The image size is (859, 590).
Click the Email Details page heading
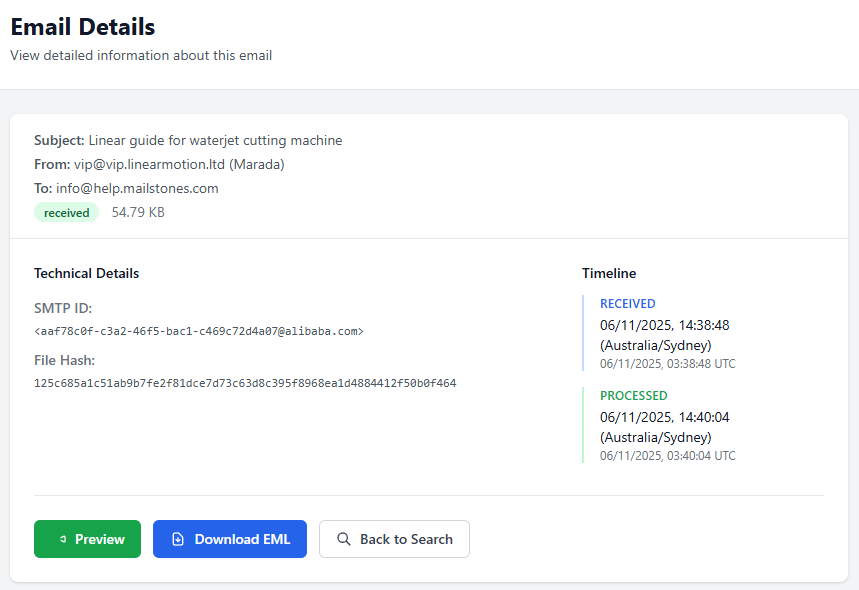[x=82, y=27]
